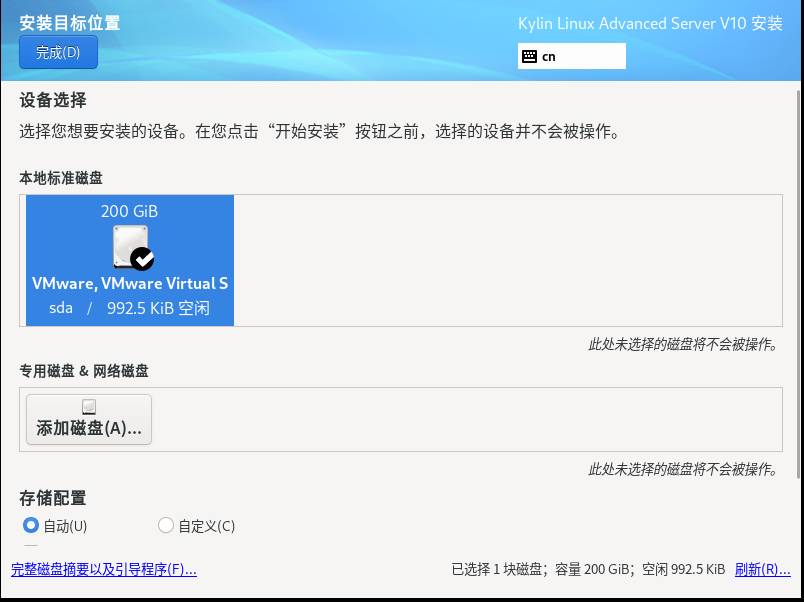Click the keyboard layout icon
The image size is (804, 602).
click(x=529, y=57)
